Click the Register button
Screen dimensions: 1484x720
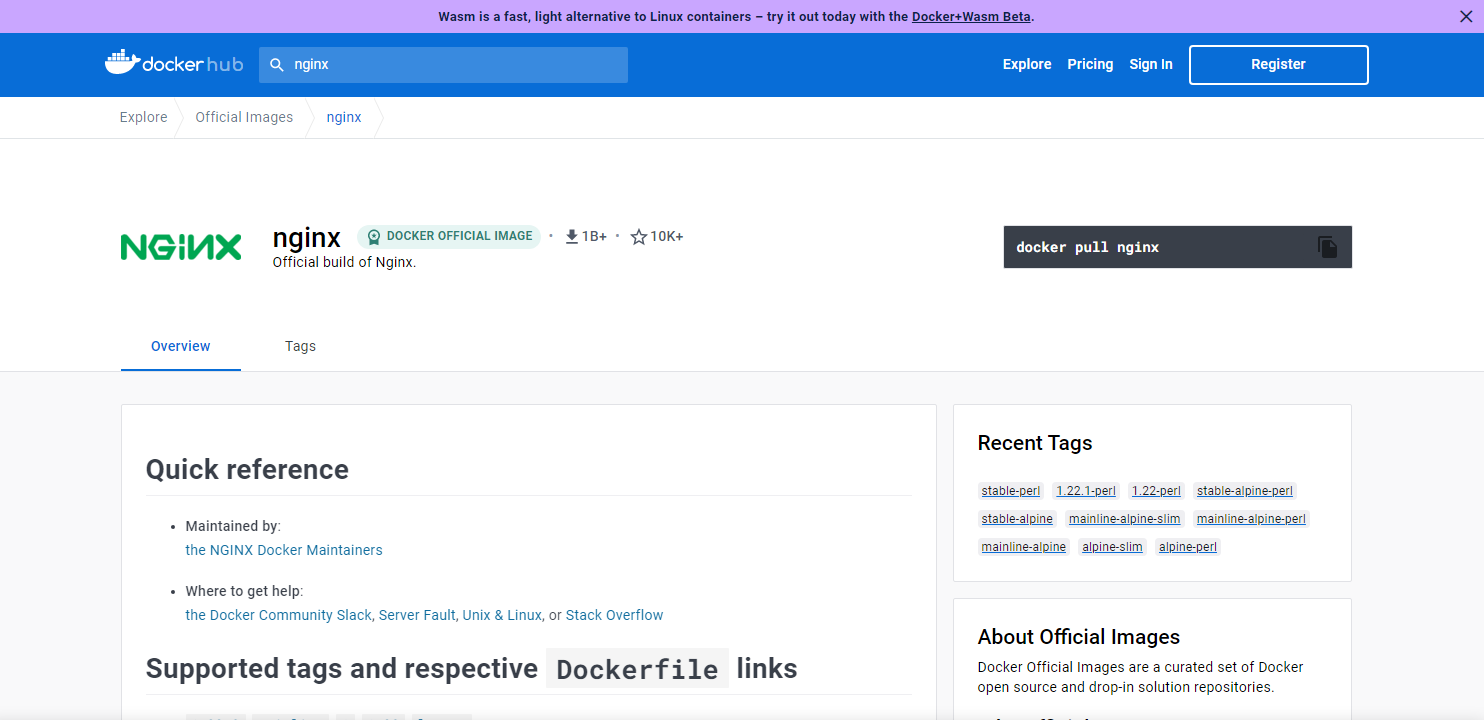[1278, 65]
